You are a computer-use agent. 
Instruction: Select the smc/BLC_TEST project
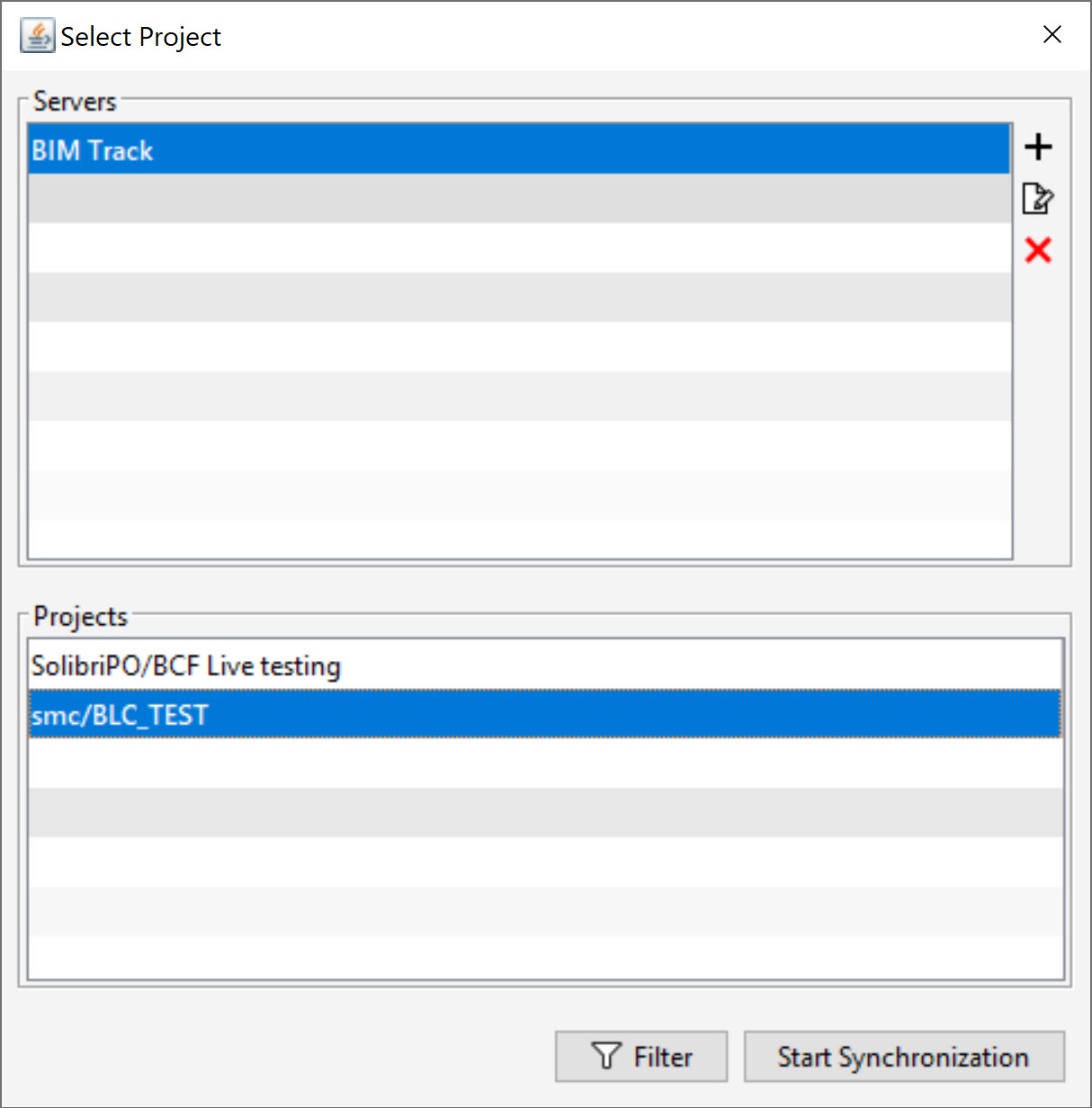pyautogui.click(x=545, y=715)
